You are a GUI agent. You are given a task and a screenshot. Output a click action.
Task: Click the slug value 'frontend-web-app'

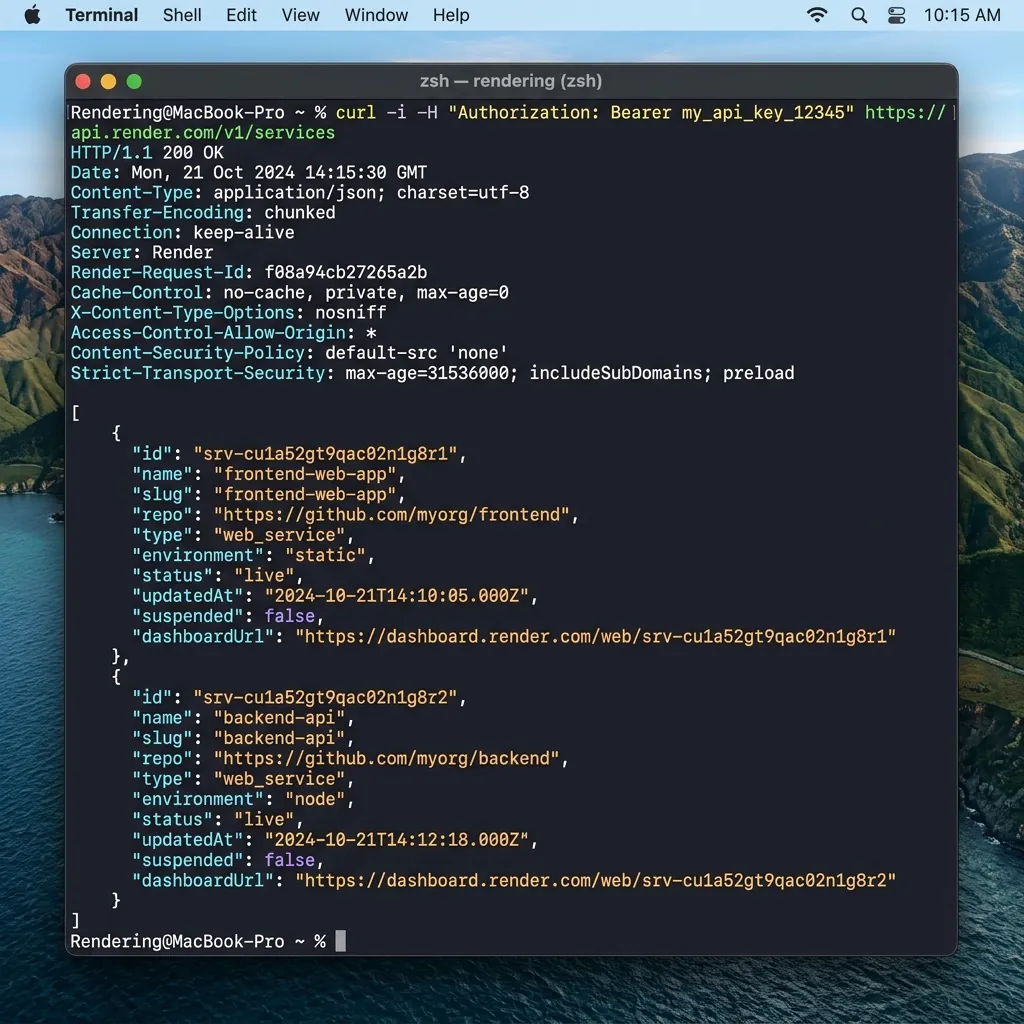tap(306, 494)
